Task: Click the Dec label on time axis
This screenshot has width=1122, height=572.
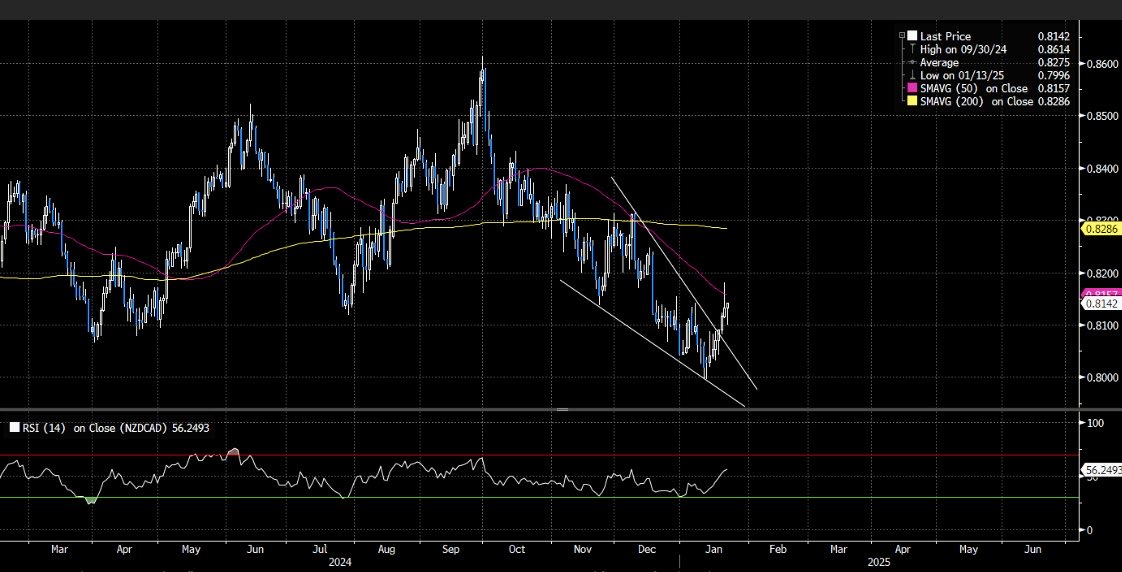Action: pos(647,550)
